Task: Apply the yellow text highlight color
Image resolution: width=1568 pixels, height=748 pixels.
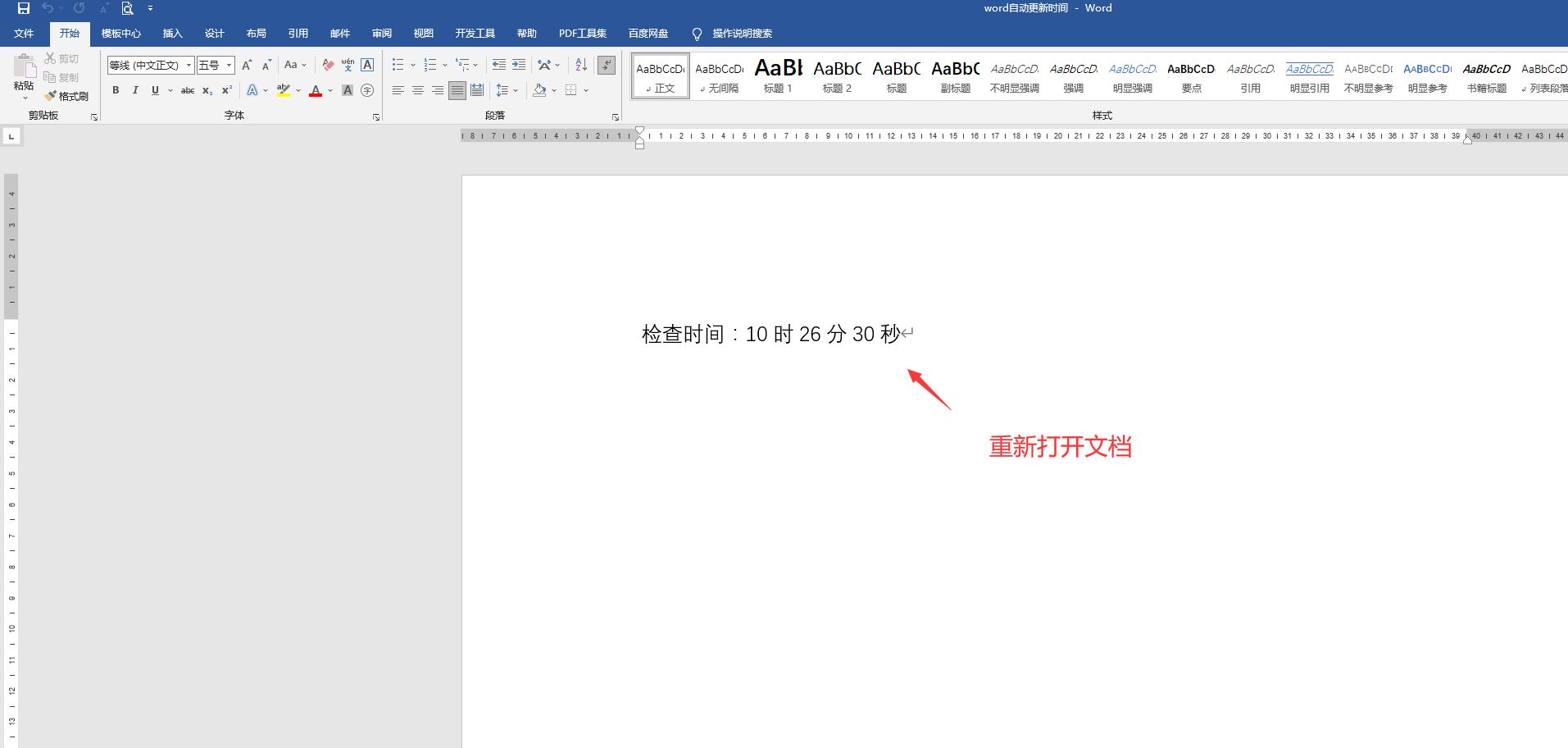Action: [x=284, y=90]
